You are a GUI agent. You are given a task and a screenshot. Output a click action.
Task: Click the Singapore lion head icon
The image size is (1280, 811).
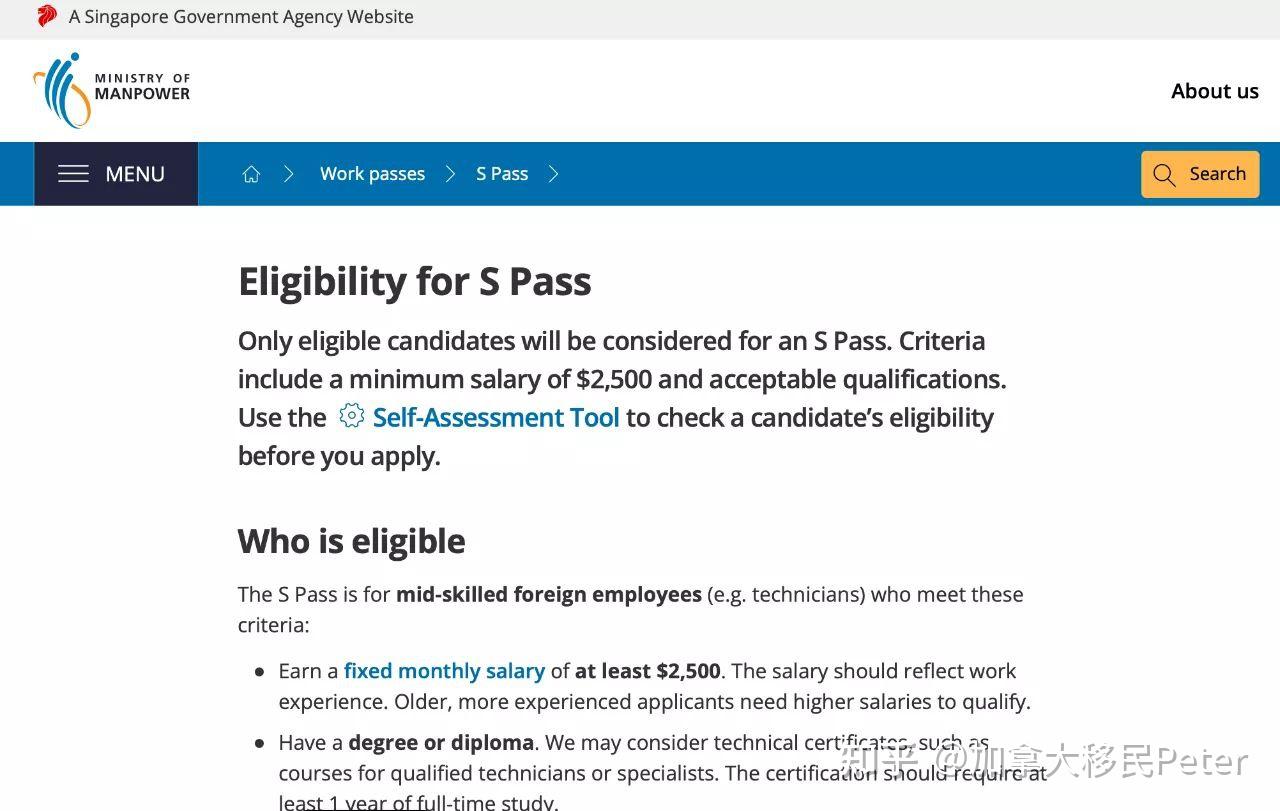(47, 16)
